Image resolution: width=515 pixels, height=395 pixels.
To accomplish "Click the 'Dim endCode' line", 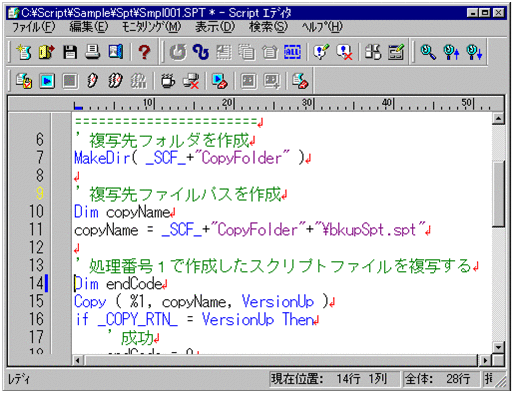I will 121,284.
